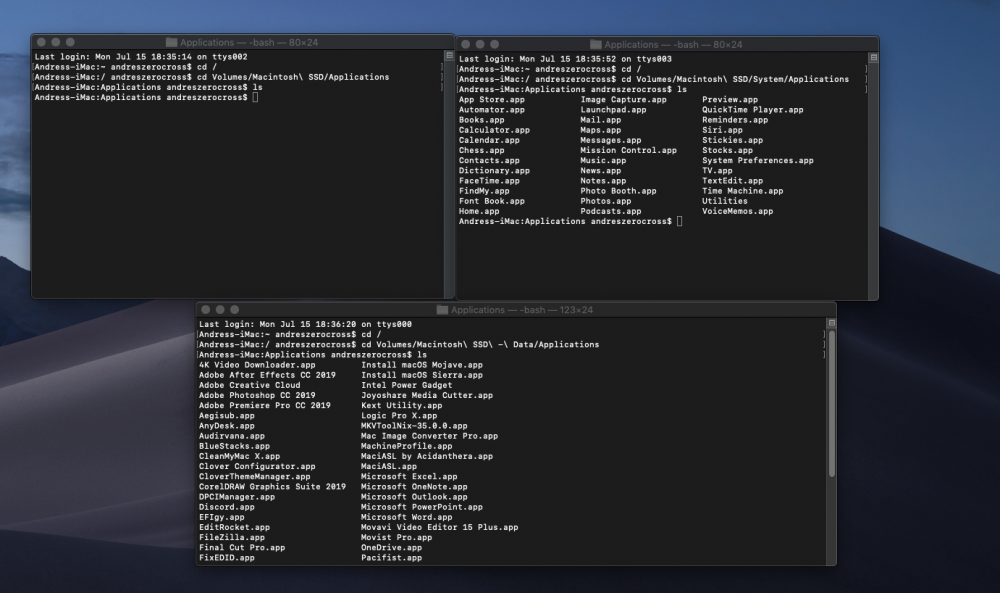This screenshot has width=1000, height=593.
Task: Click 'Mission Control.app' entry
Action: [628, 150]
